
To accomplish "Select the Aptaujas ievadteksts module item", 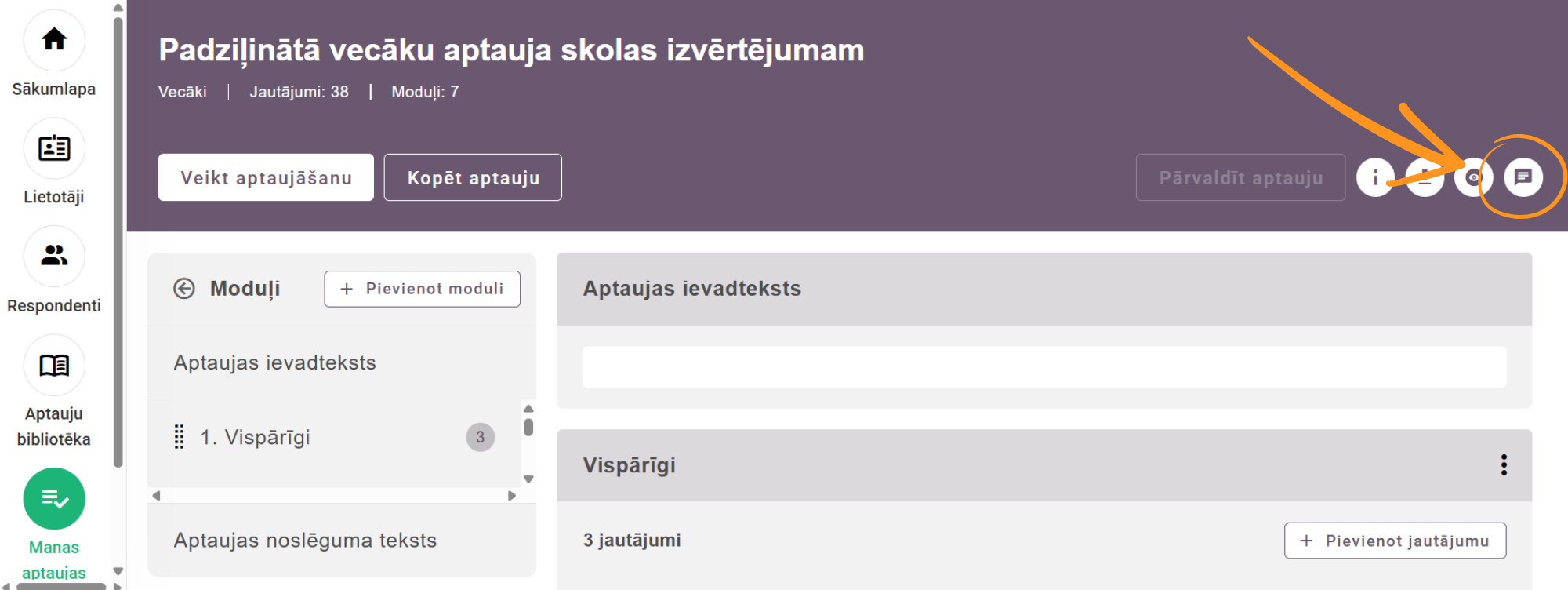I will pos(275,362).
